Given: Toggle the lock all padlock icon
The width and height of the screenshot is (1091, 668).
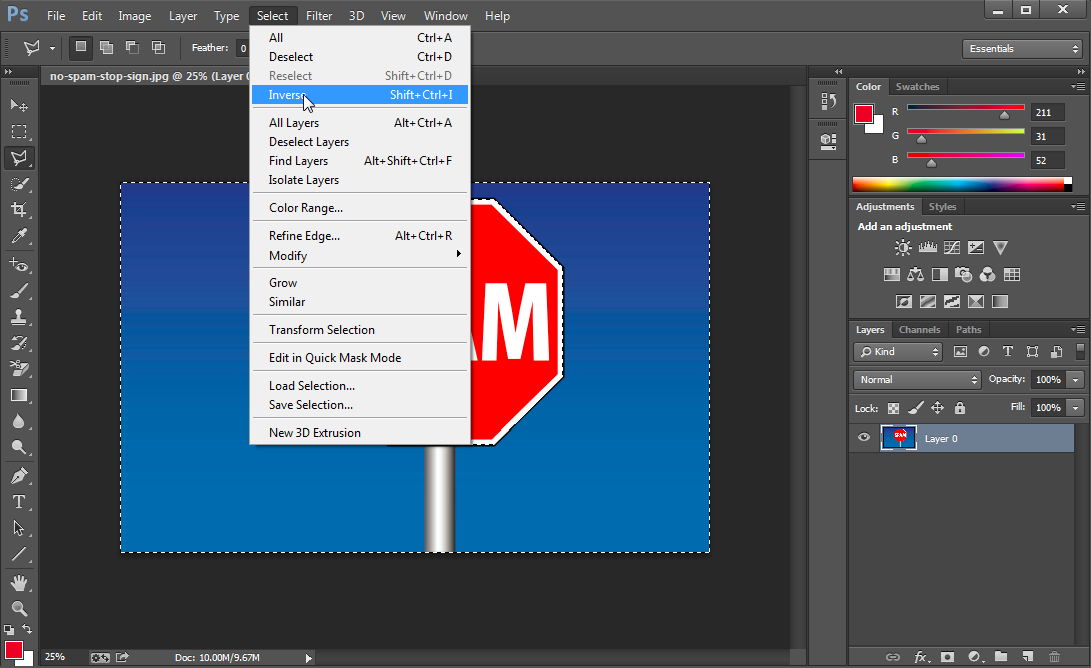Looking at the screenshot, I should [960, 408].
